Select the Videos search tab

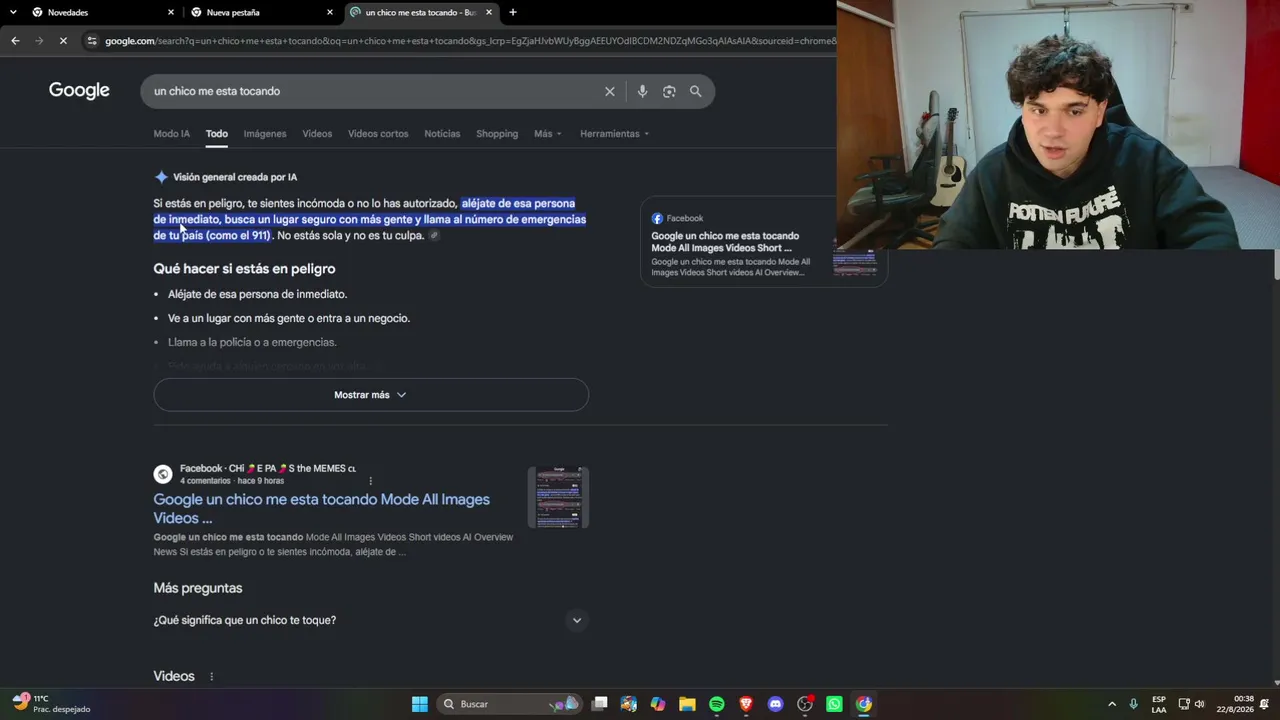click(317, 134)
